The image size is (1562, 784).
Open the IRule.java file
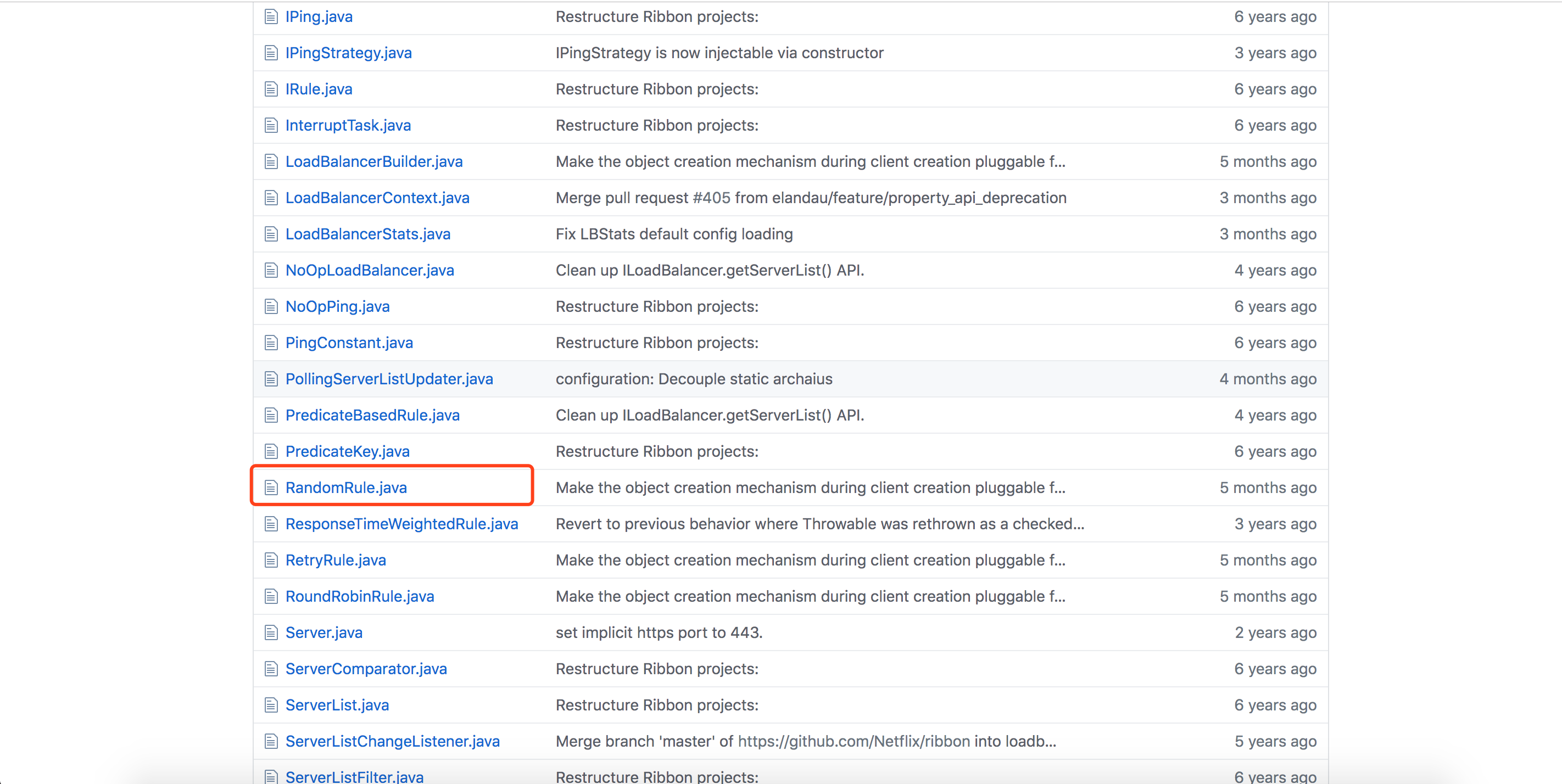319,89
